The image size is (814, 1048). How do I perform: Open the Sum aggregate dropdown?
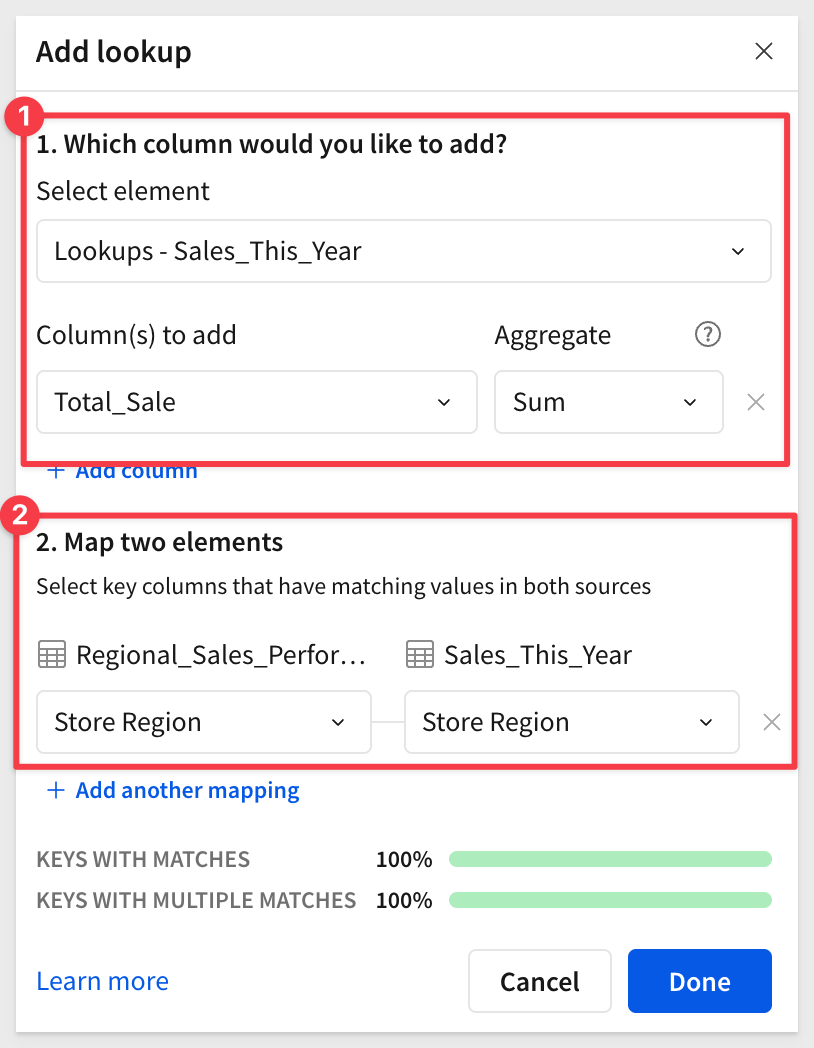tap(608, 402)
